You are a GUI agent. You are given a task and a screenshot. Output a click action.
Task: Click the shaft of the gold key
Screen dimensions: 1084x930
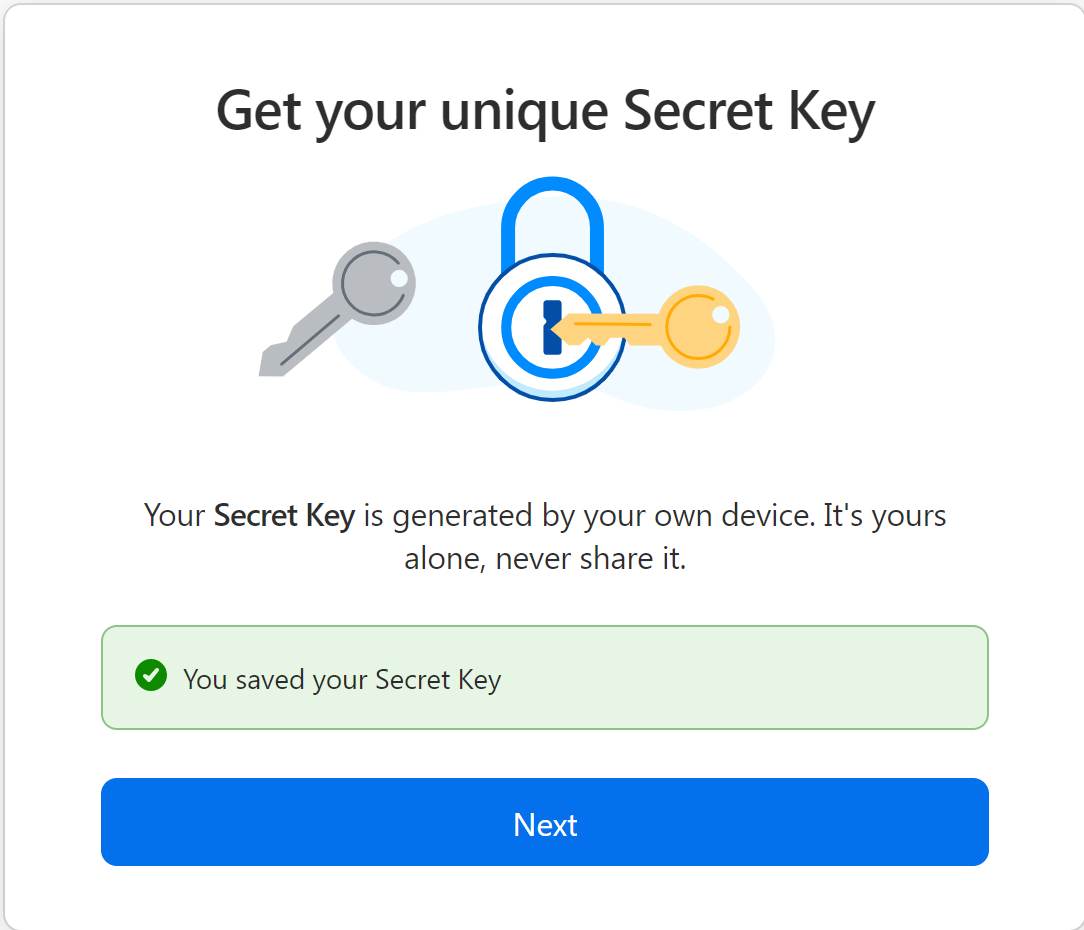[x=630, y=325]
